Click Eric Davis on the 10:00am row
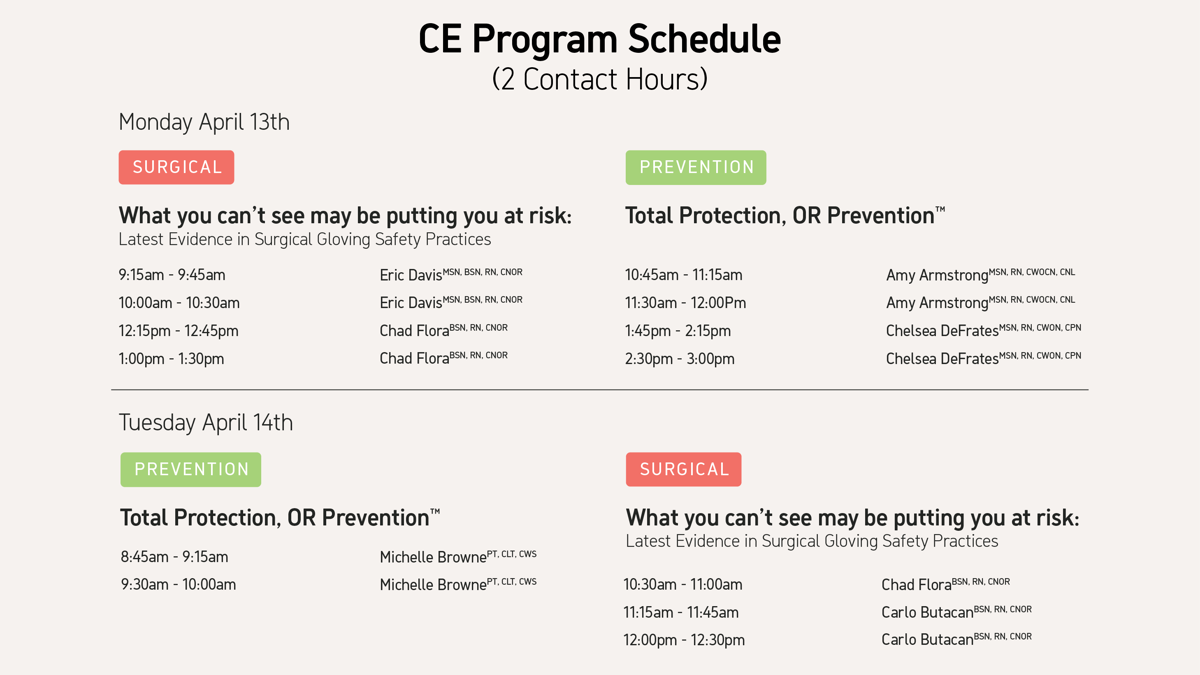This screenshot has height=675, width=1200. pos(411,303)
